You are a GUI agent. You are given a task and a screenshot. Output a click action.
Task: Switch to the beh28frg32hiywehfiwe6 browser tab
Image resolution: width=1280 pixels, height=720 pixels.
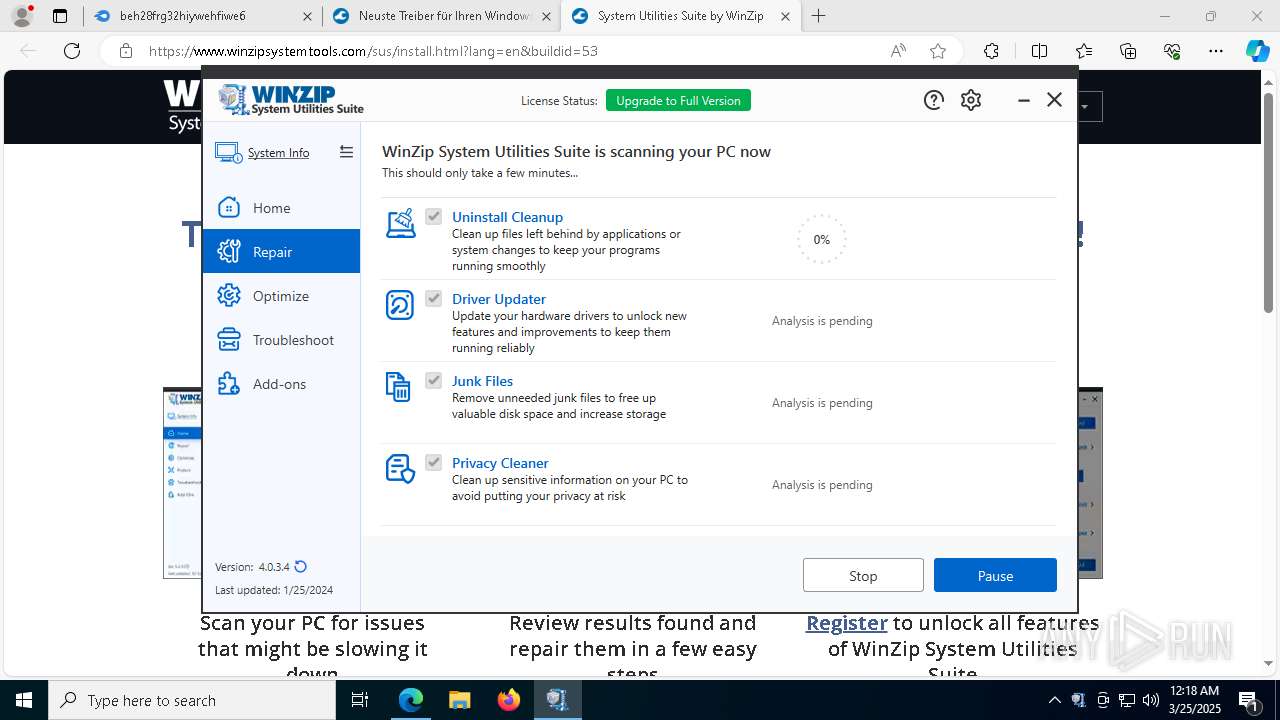pos(201,16)
